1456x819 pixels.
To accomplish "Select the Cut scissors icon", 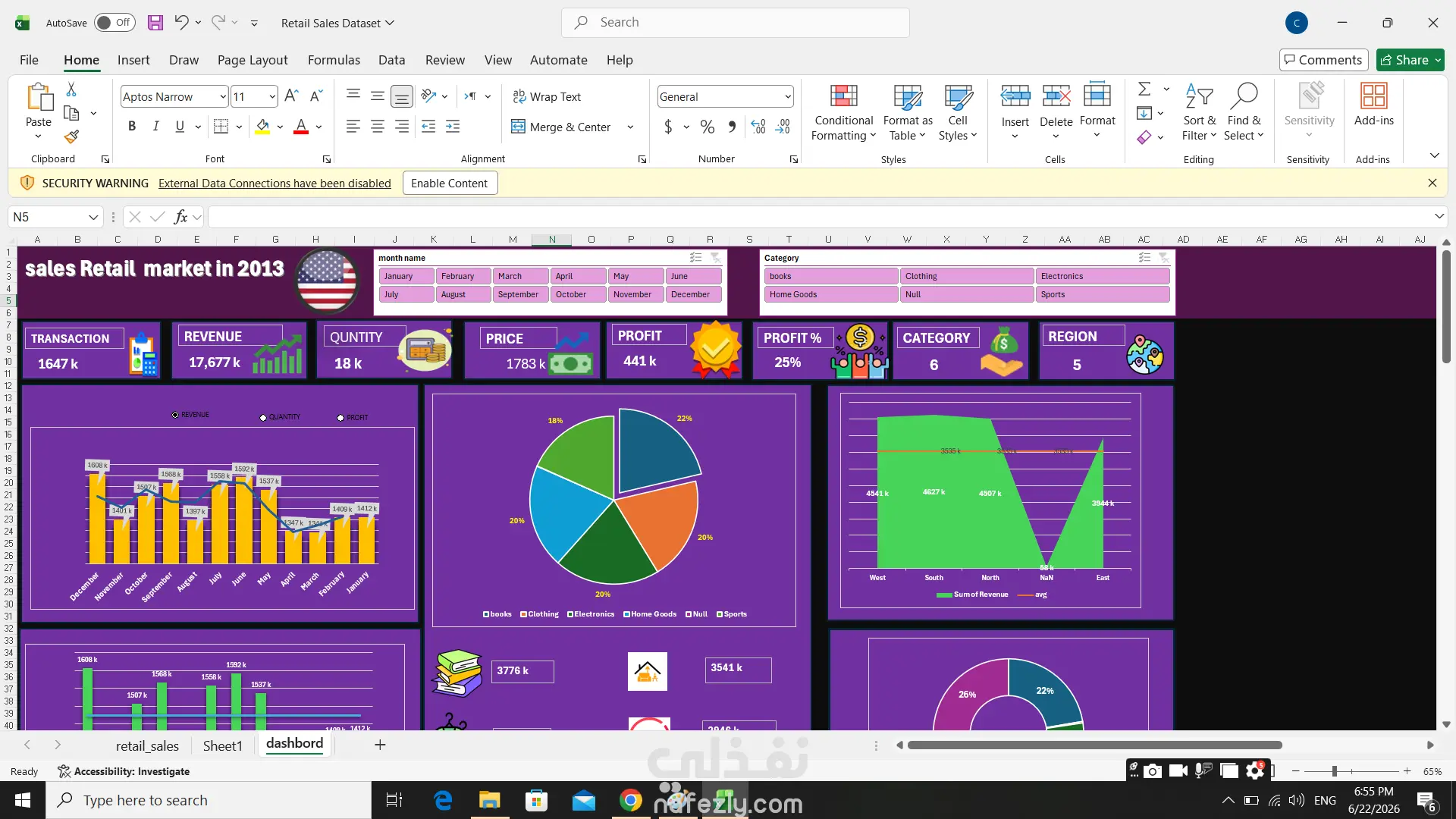I will pos(71,89).
